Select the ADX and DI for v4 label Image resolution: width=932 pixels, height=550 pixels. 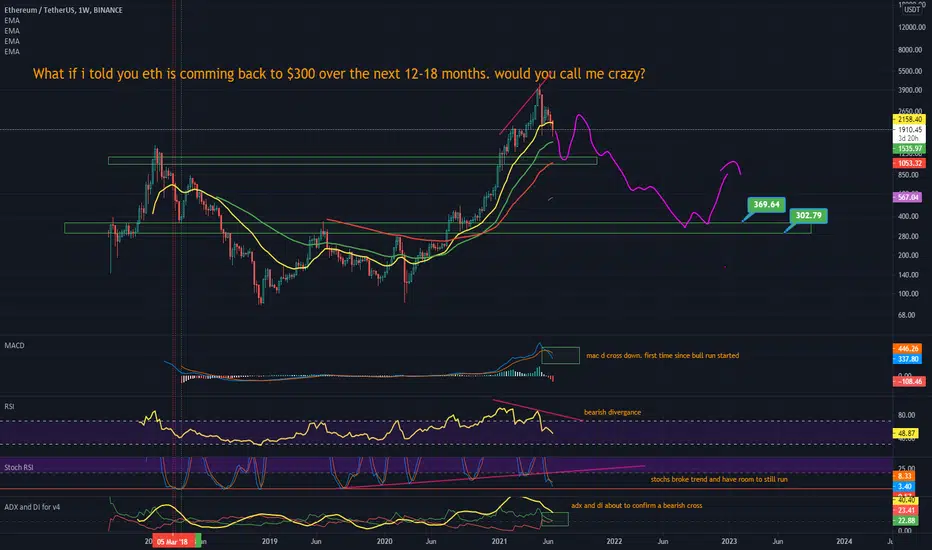tap(32, 507)
